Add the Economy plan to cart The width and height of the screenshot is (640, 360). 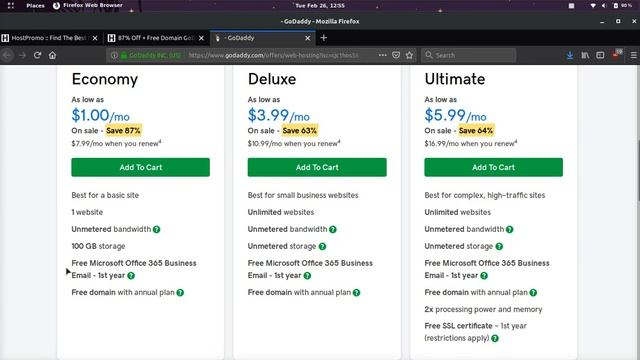[140, 167]
